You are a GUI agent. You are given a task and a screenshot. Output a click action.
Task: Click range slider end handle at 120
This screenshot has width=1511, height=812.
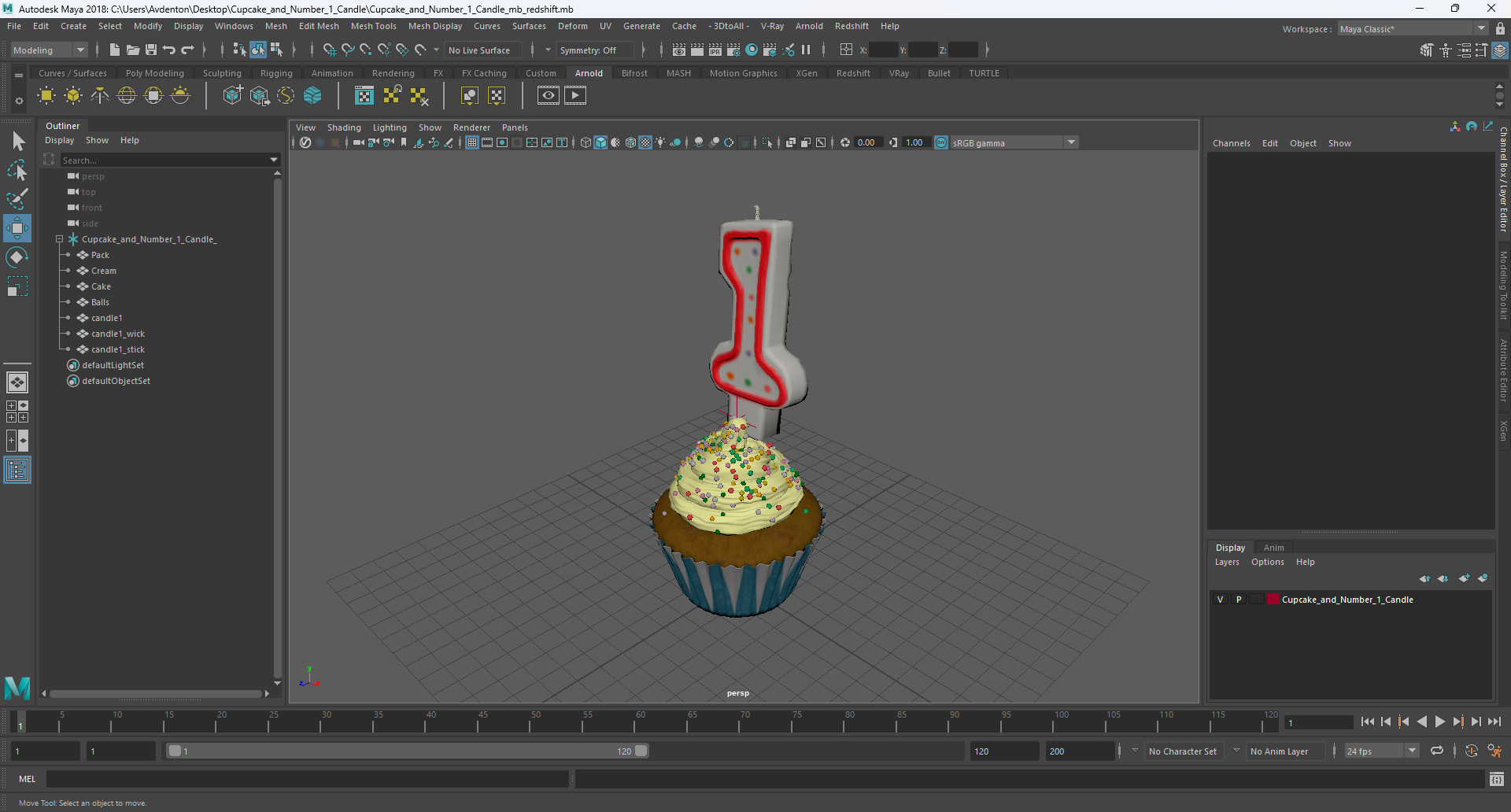641,751
